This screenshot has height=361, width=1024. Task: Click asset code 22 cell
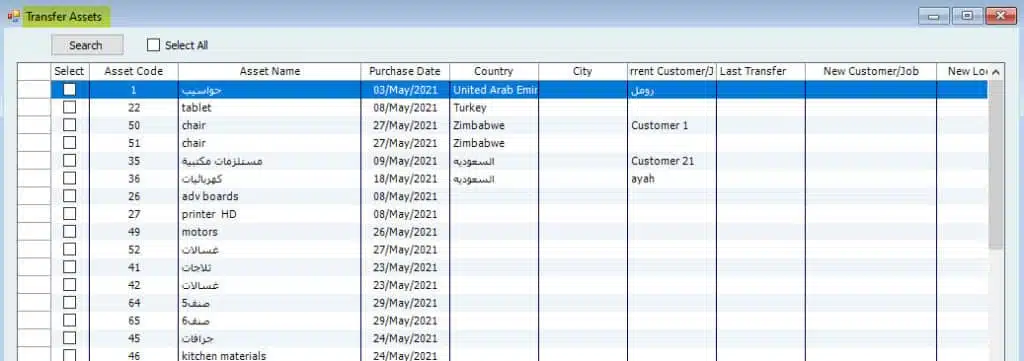[x=133, y=107]
